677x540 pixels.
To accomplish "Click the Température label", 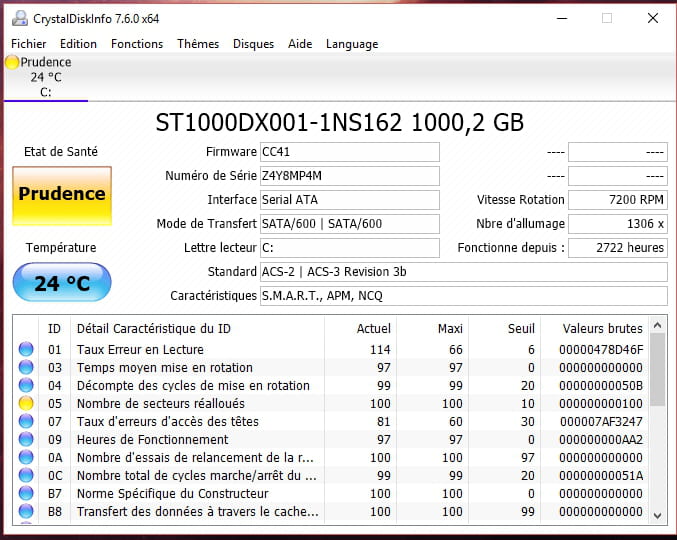I will coord(61,248).
